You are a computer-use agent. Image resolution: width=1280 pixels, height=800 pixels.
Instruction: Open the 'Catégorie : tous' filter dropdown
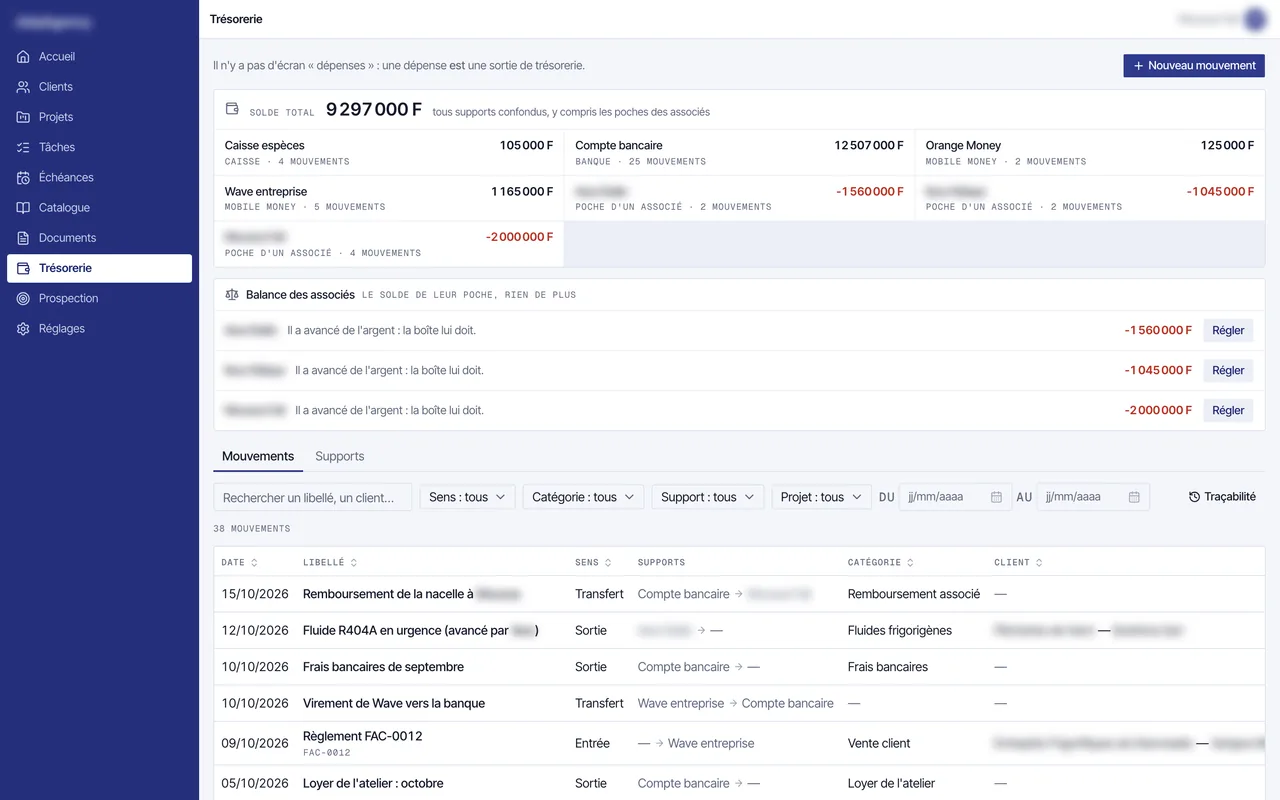583,497
